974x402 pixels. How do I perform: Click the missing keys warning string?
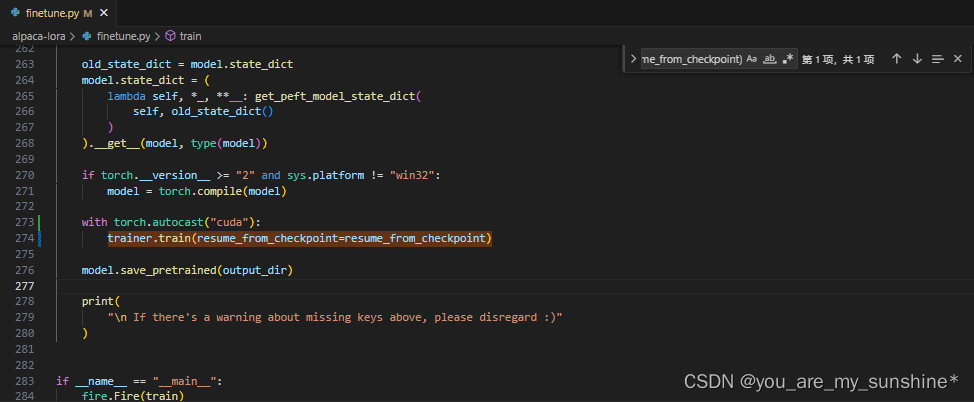click(x=335, y=317)
